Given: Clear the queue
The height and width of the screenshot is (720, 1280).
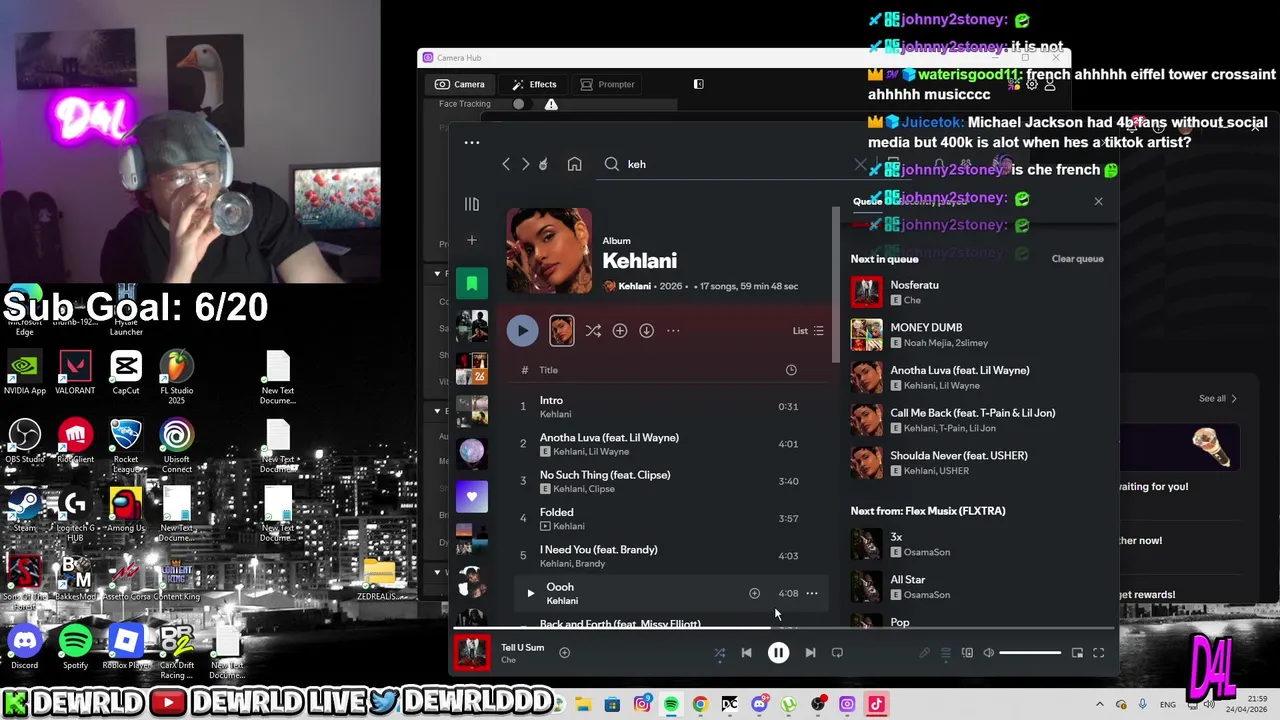Looking at the screenshot, I should [1077, 259].
